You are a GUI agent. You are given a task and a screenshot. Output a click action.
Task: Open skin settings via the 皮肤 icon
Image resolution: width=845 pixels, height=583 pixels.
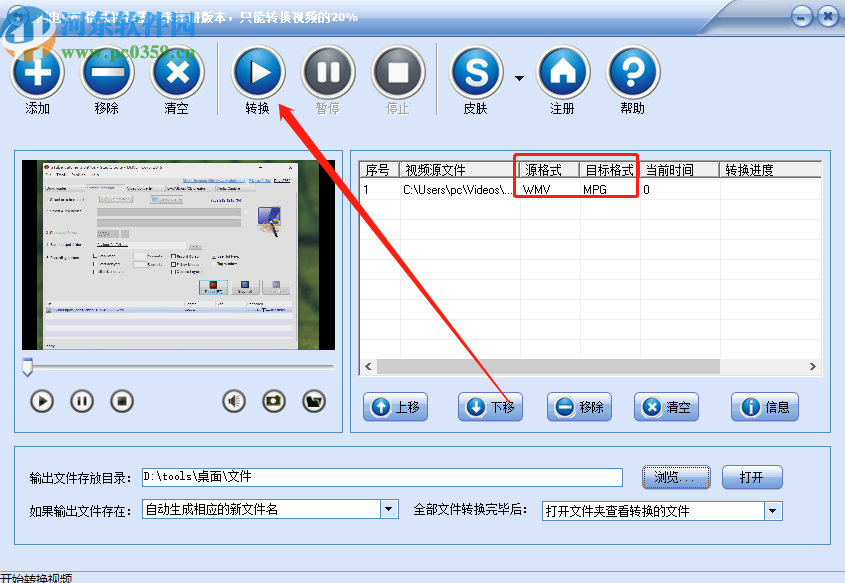point(476,72)
